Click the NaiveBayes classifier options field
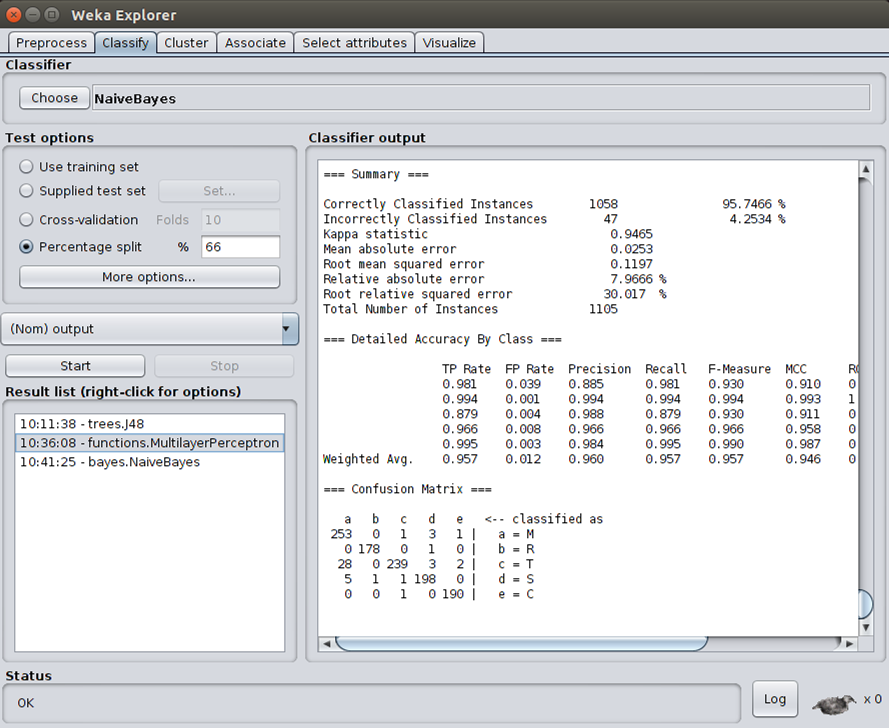889x728 pixels. click(x=481, y=98)
